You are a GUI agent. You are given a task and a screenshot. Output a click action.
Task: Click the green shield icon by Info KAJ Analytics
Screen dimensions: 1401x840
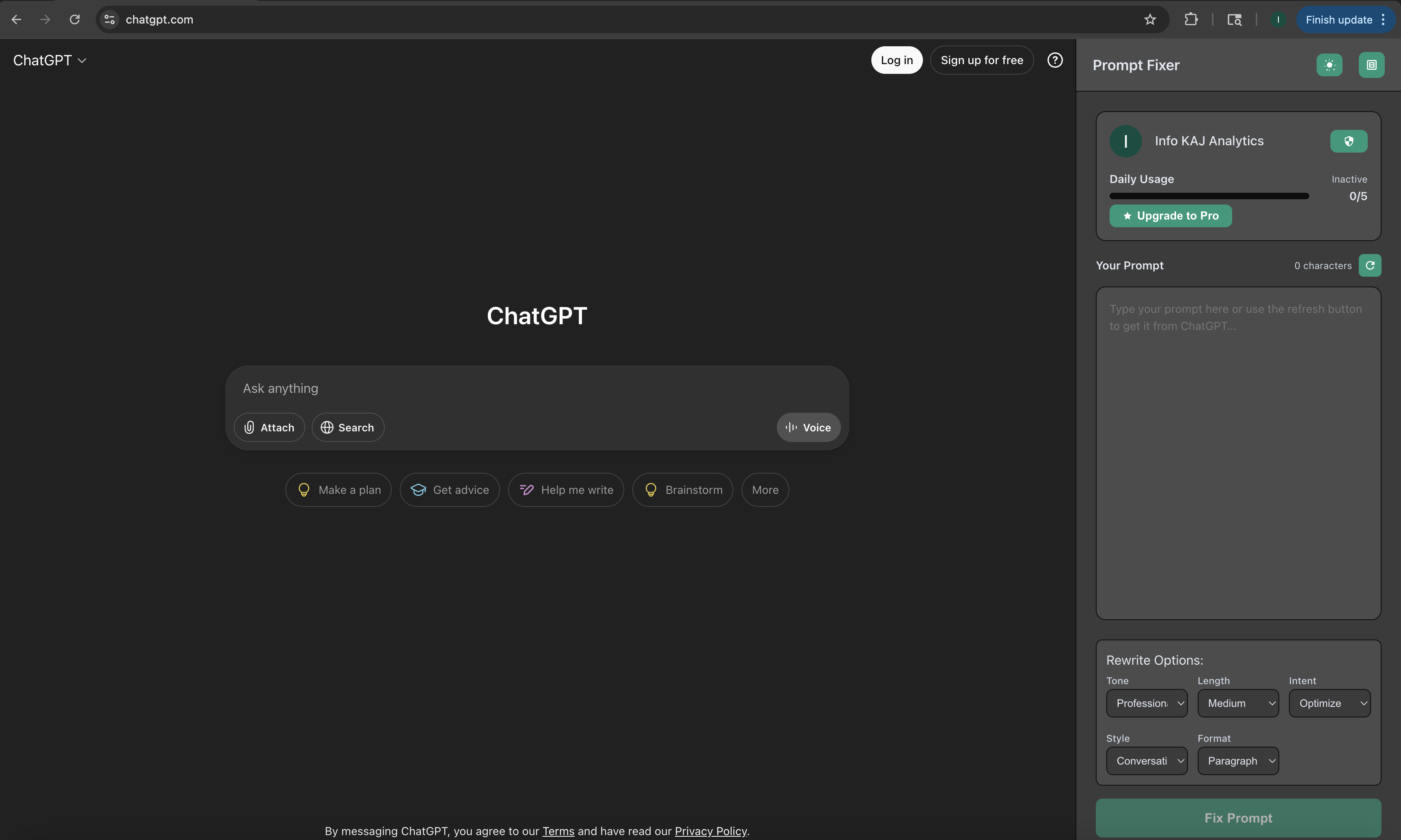click(x=1348, y=141)
